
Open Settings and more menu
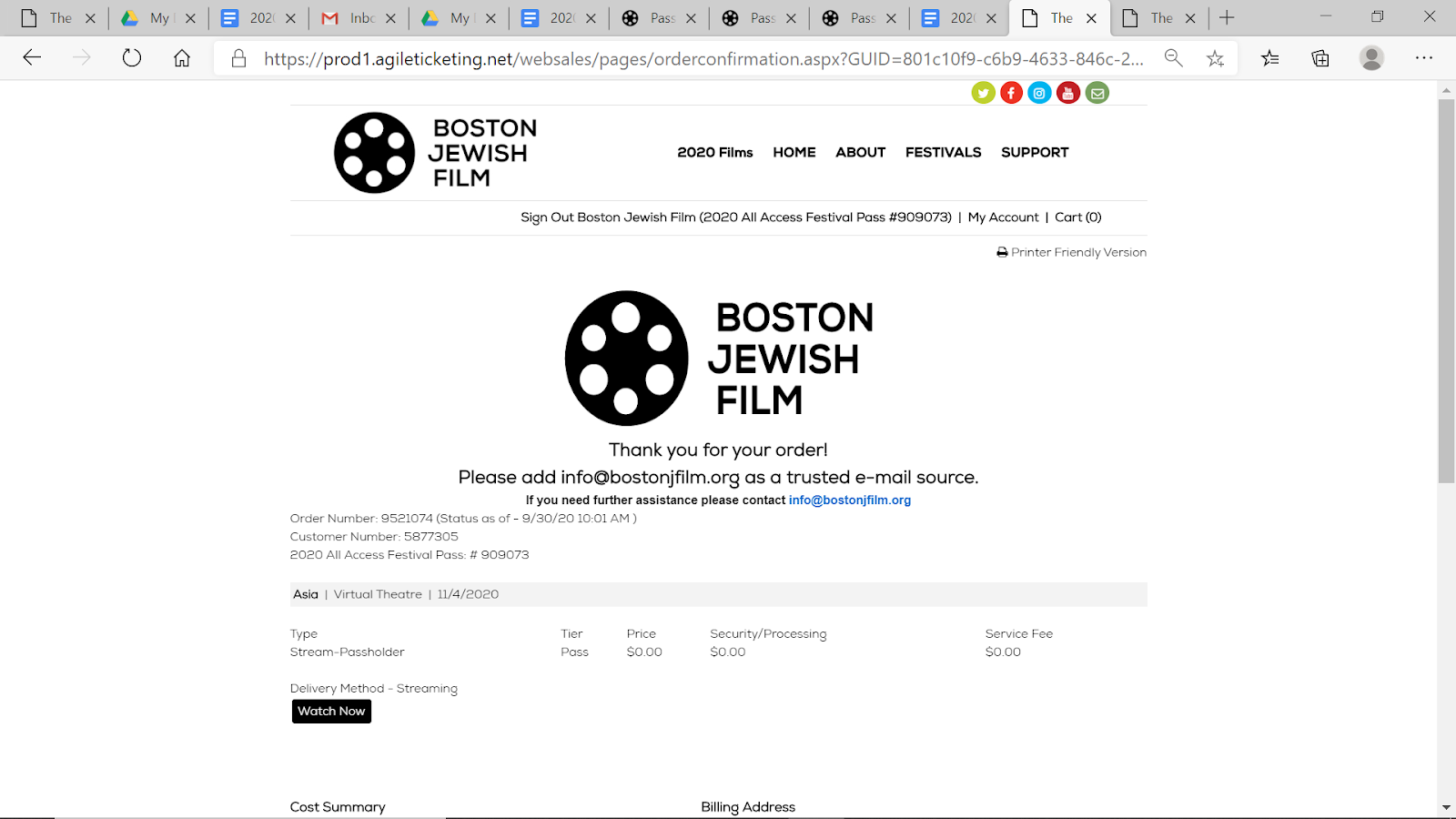[x=1424, y=58]
